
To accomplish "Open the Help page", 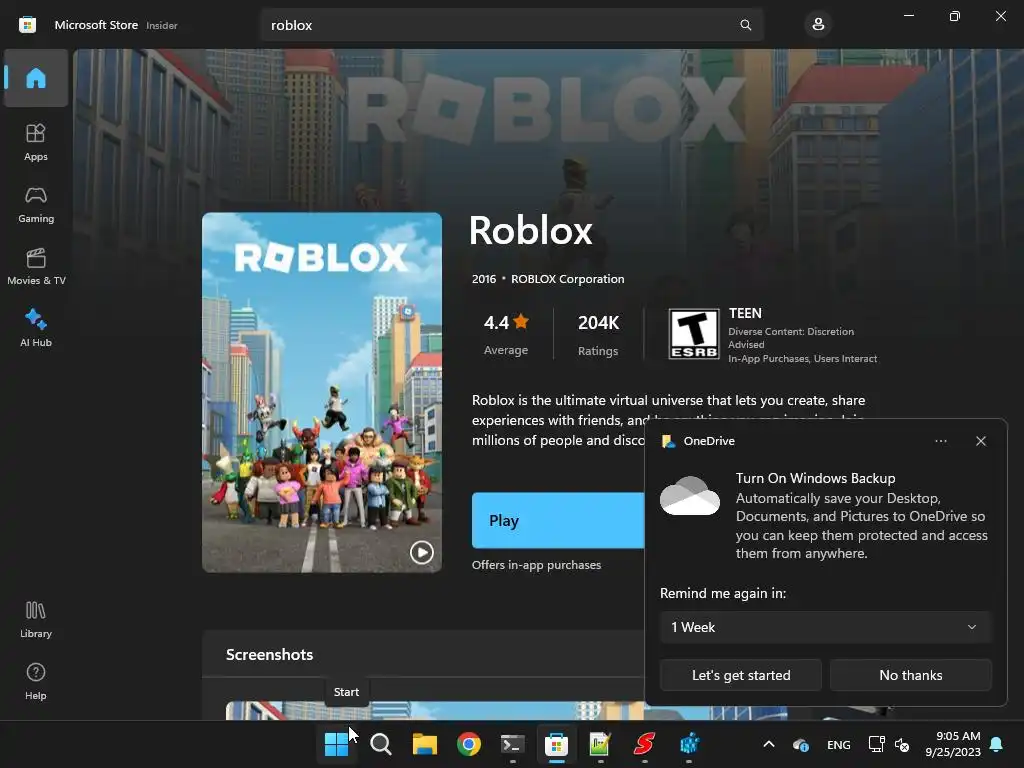I will pos(36,681).
